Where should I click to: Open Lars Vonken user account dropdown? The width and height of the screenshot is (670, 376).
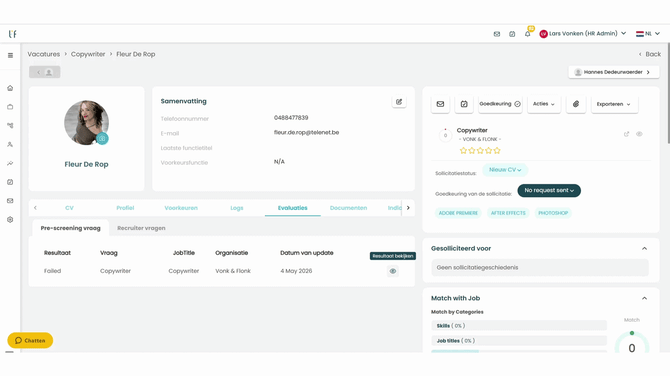pyautogui.click(x=583, y=34)
